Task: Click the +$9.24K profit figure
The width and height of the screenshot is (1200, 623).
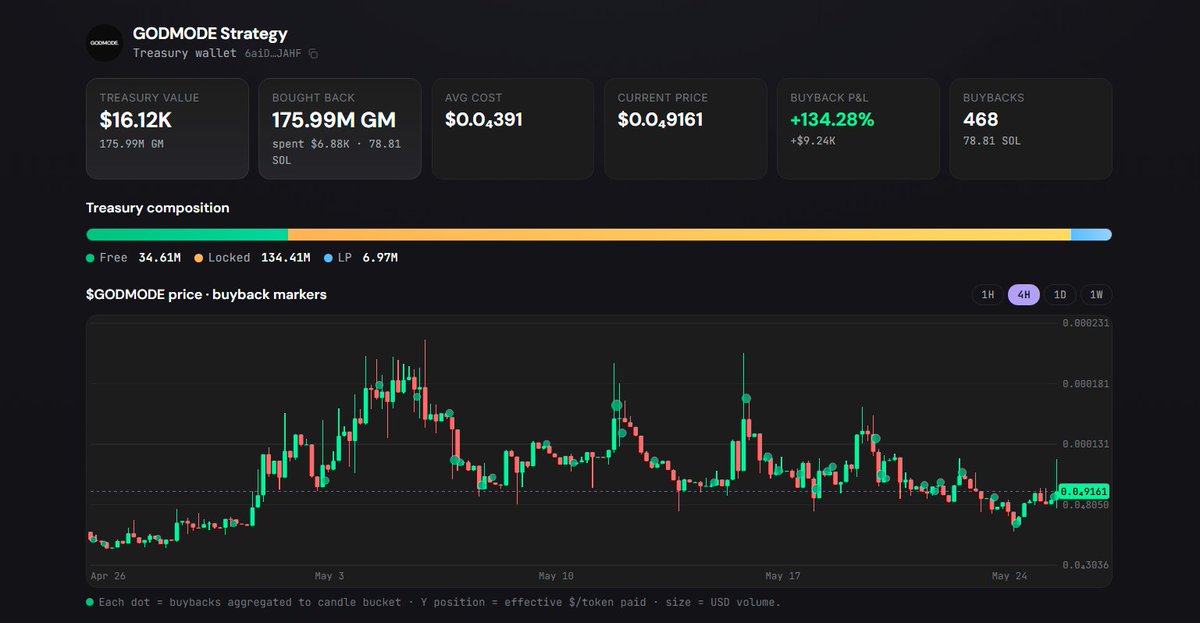Action: [813, 142]
